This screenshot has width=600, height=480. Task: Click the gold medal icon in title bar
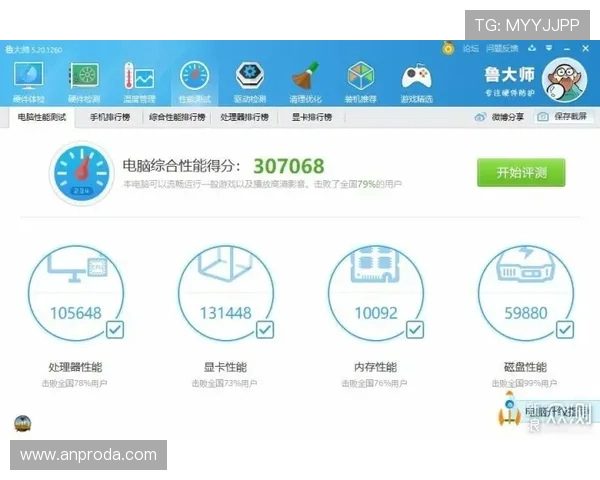(x=448, y=48)
